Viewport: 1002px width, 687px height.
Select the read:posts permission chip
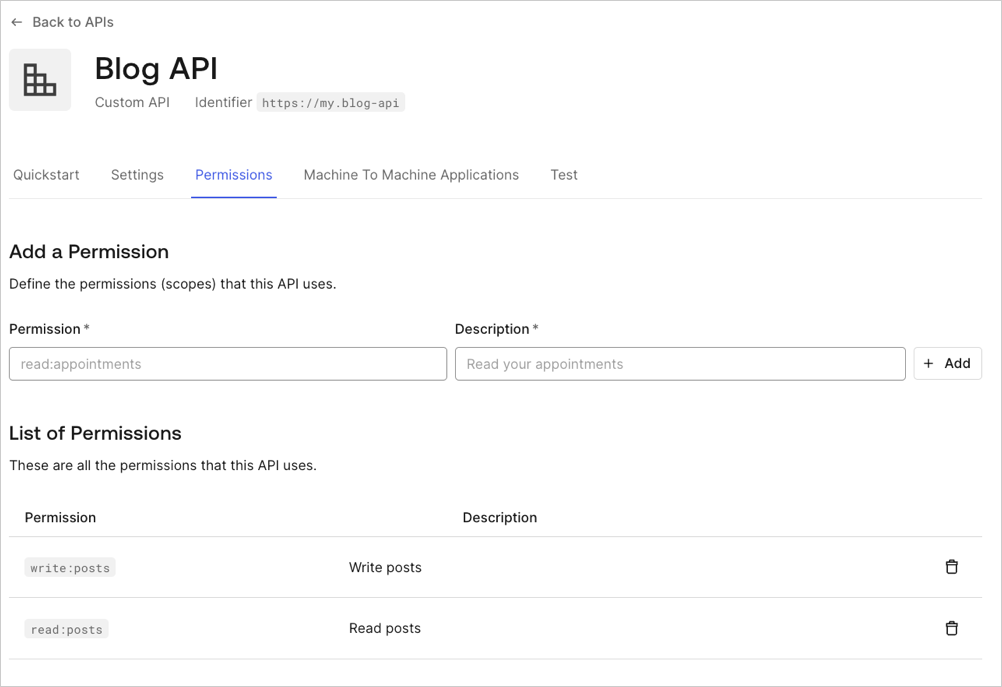coord(66,628)
